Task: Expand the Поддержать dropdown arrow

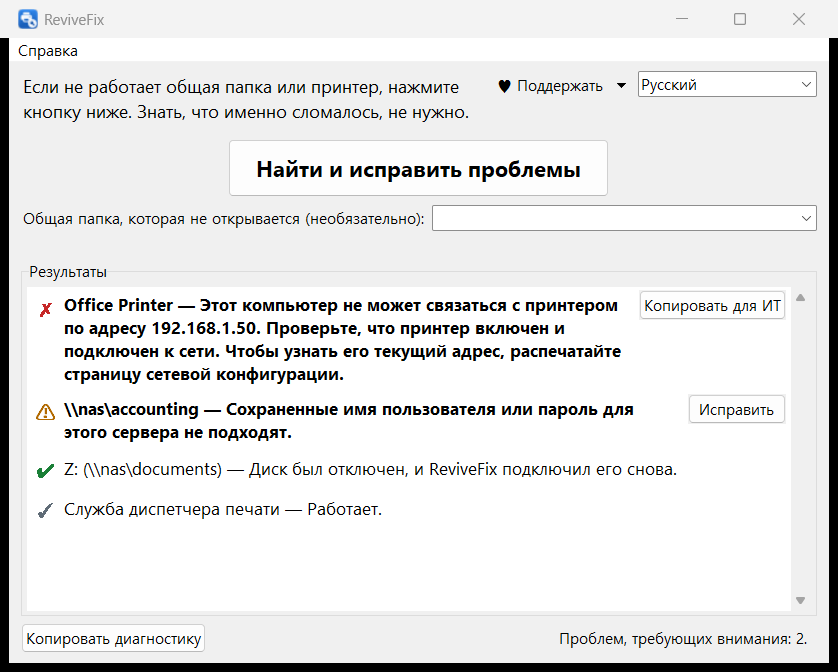Action: [x=621, y=86]
